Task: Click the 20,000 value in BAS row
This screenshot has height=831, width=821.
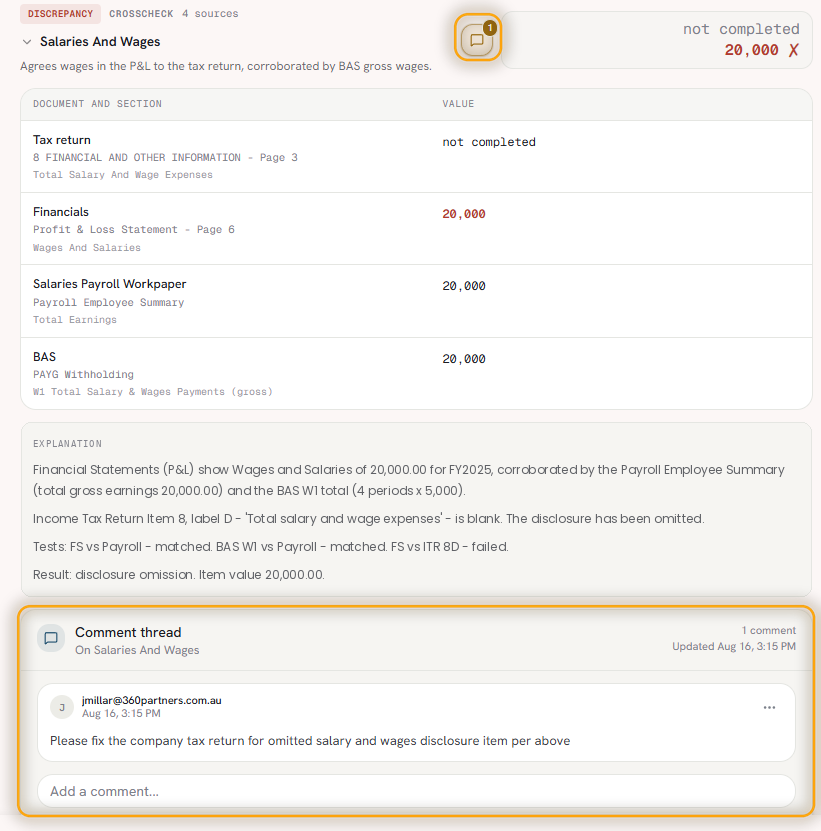Action: (x=464, y=359)
